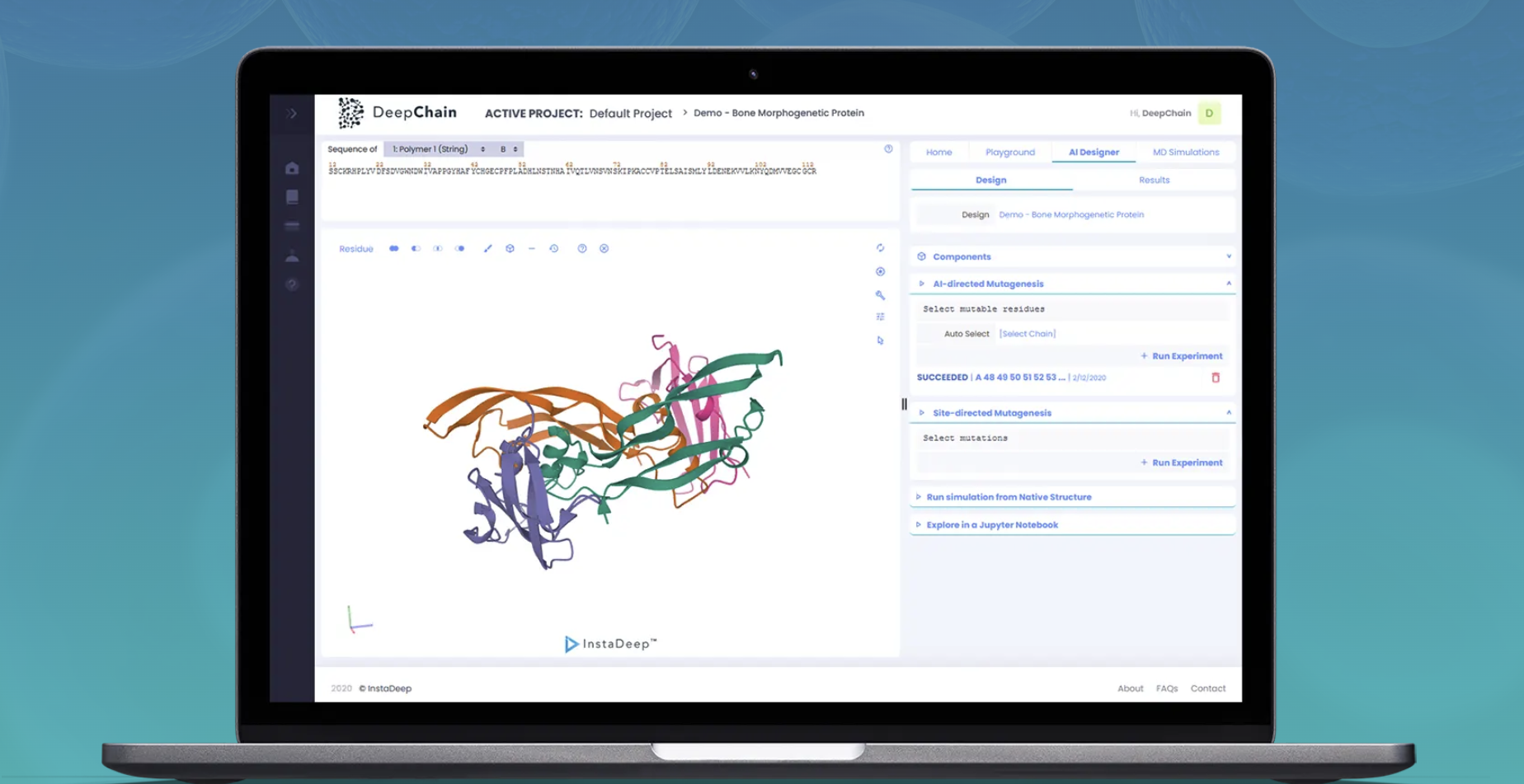Image resolution: width=1524 pixels, height=784 pixels.
Task: Click the triangle beside Site-directed Mutagenesis
Action: pos(921,413)
